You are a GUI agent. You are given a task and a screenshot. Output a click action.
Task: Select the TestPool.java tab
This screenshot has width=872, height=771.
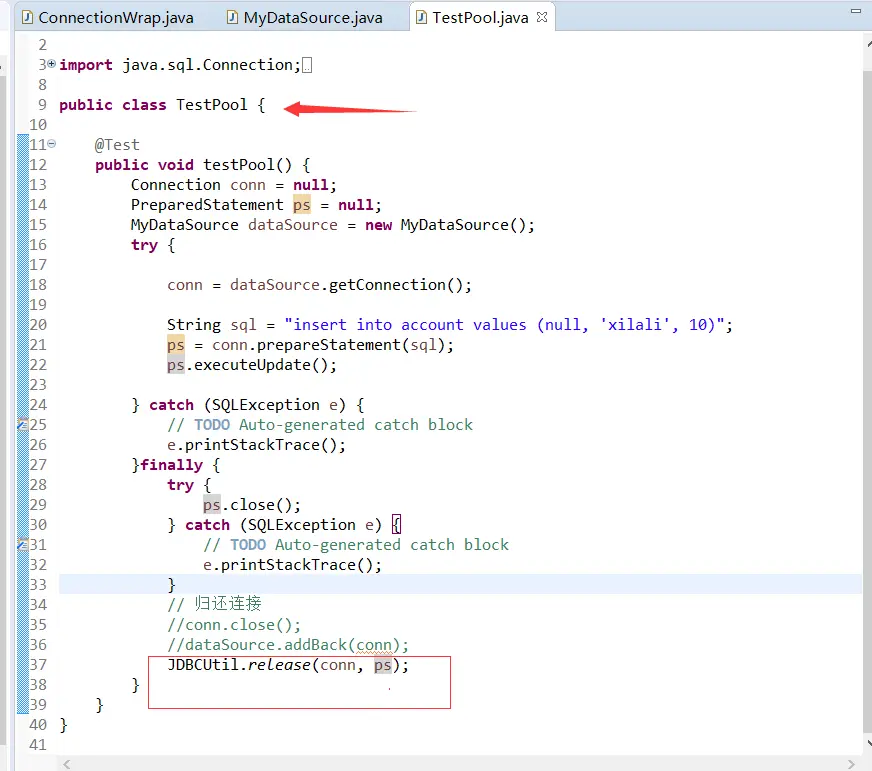click(480, 18)
